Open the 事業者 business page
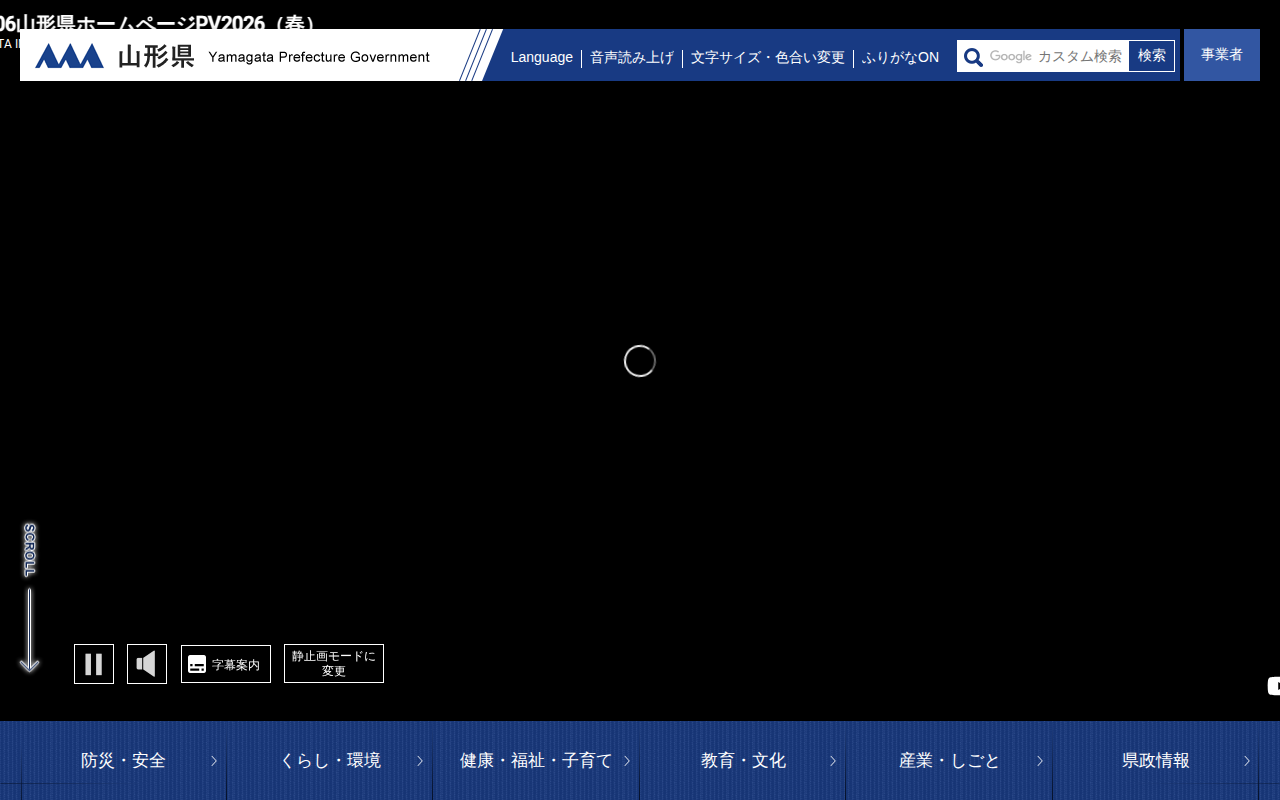The height and width of the screenshot is (800, 1280). 1222,55
